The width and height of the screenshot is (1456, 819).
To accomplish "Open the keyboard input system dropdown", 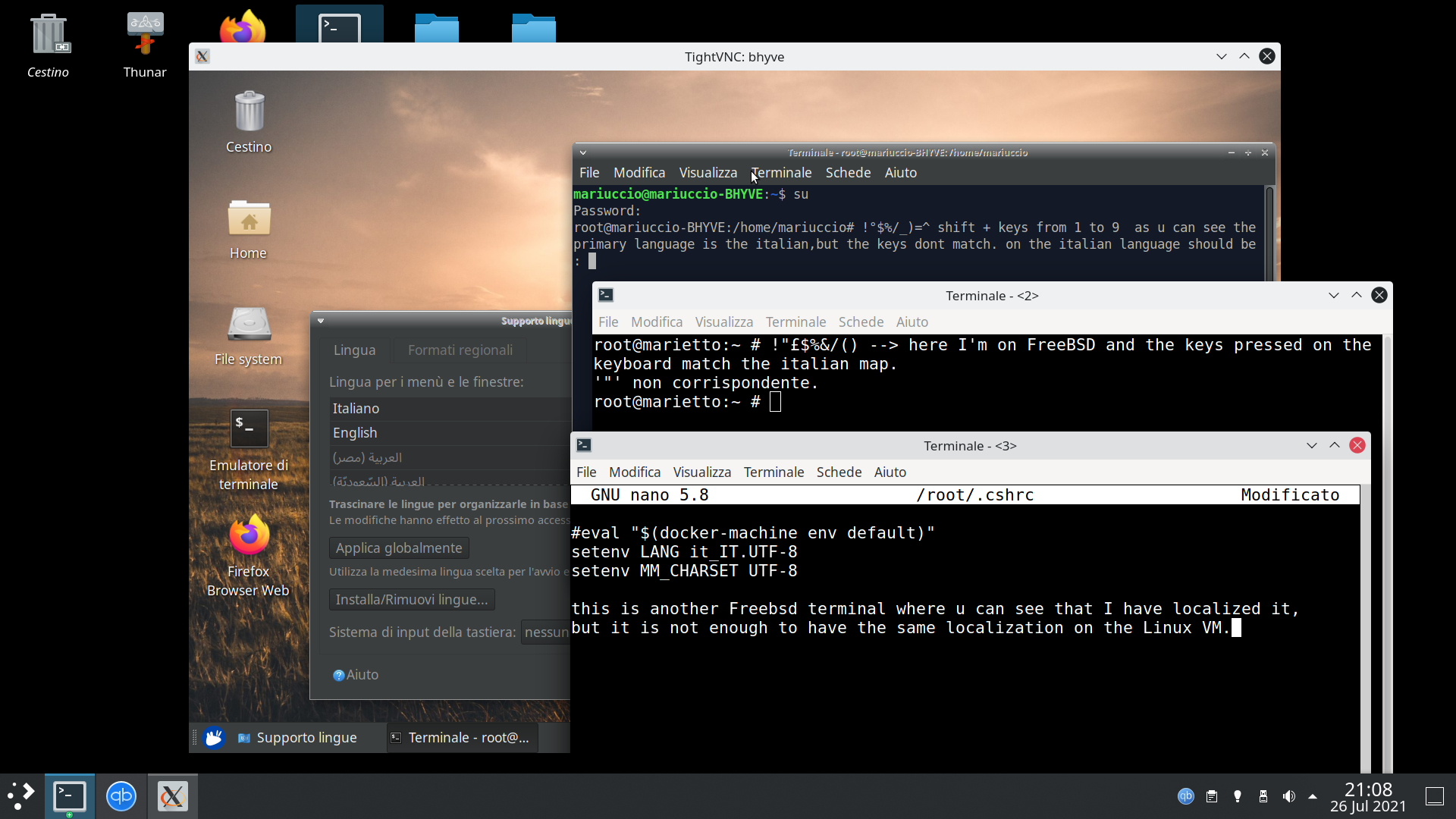I will (546, 632).
